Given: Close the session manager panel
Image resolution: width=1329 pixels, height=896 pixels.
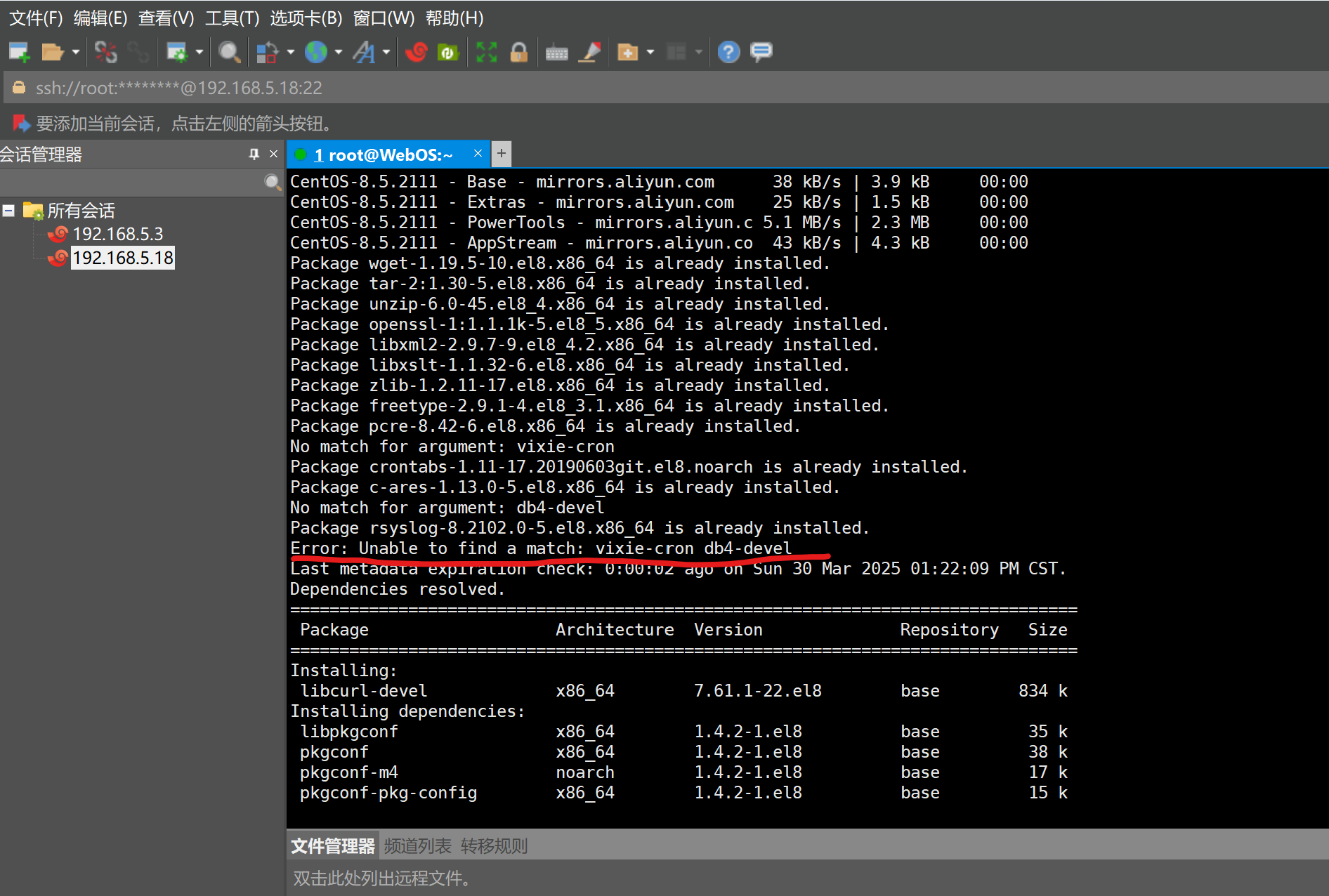Looking at the screenshot, I should tap(273, 154).
